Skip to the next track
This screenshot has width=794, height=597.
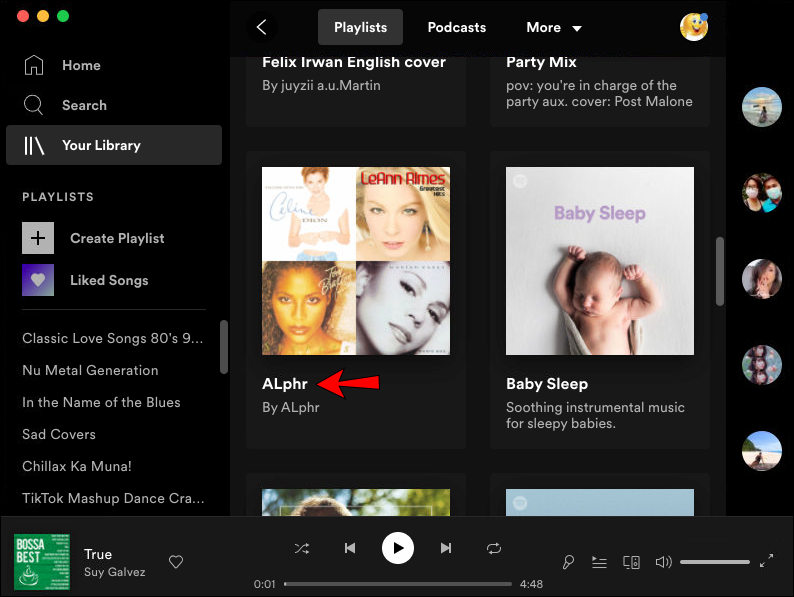(446, 548)
